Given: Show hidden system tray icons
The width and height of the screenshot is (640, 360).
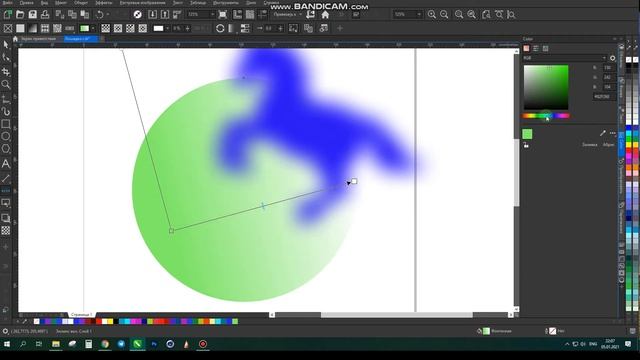Looking at the screenshot, I should (567, 344).
